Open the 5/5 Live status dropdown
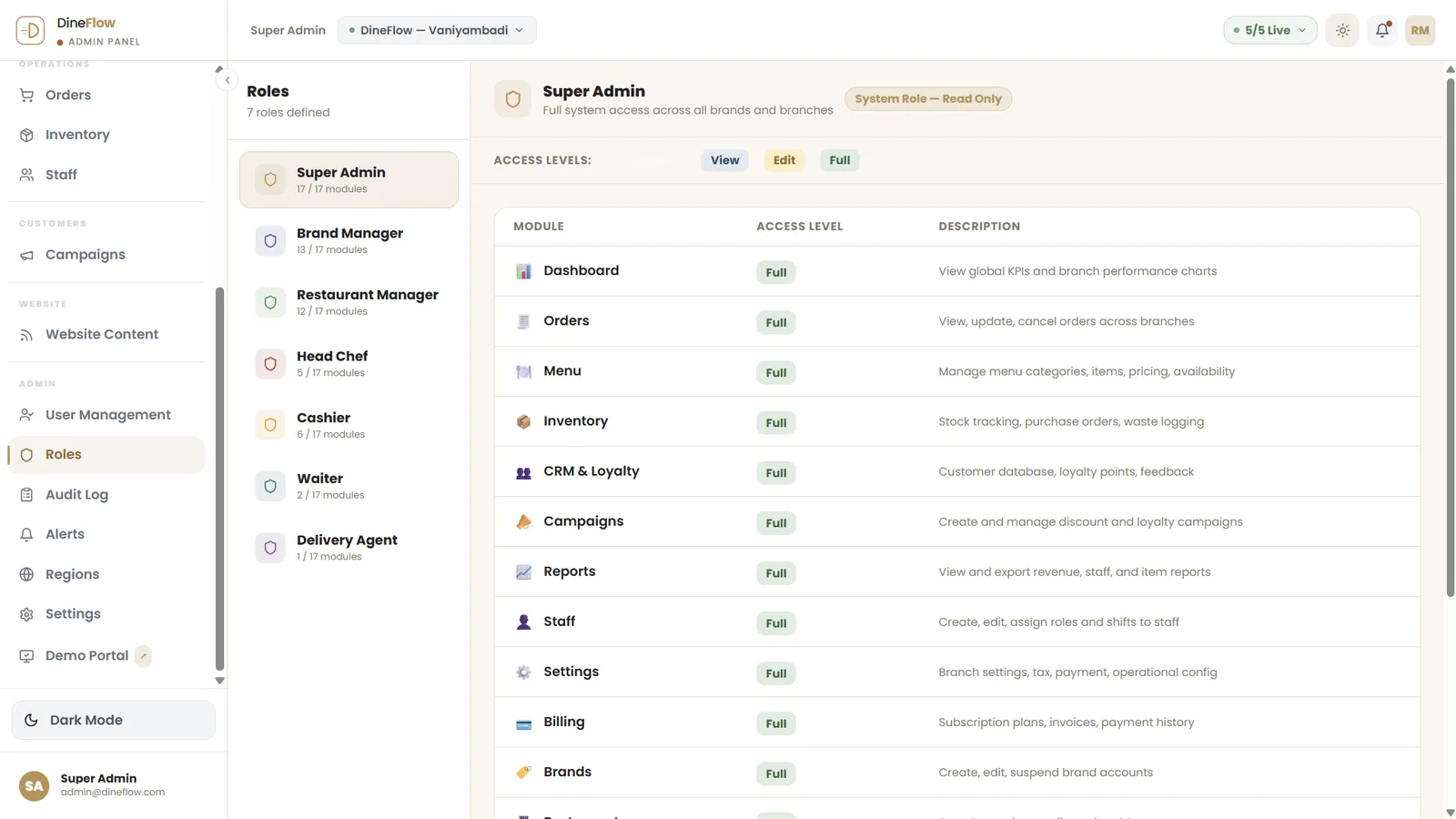 click(1269, 30)
